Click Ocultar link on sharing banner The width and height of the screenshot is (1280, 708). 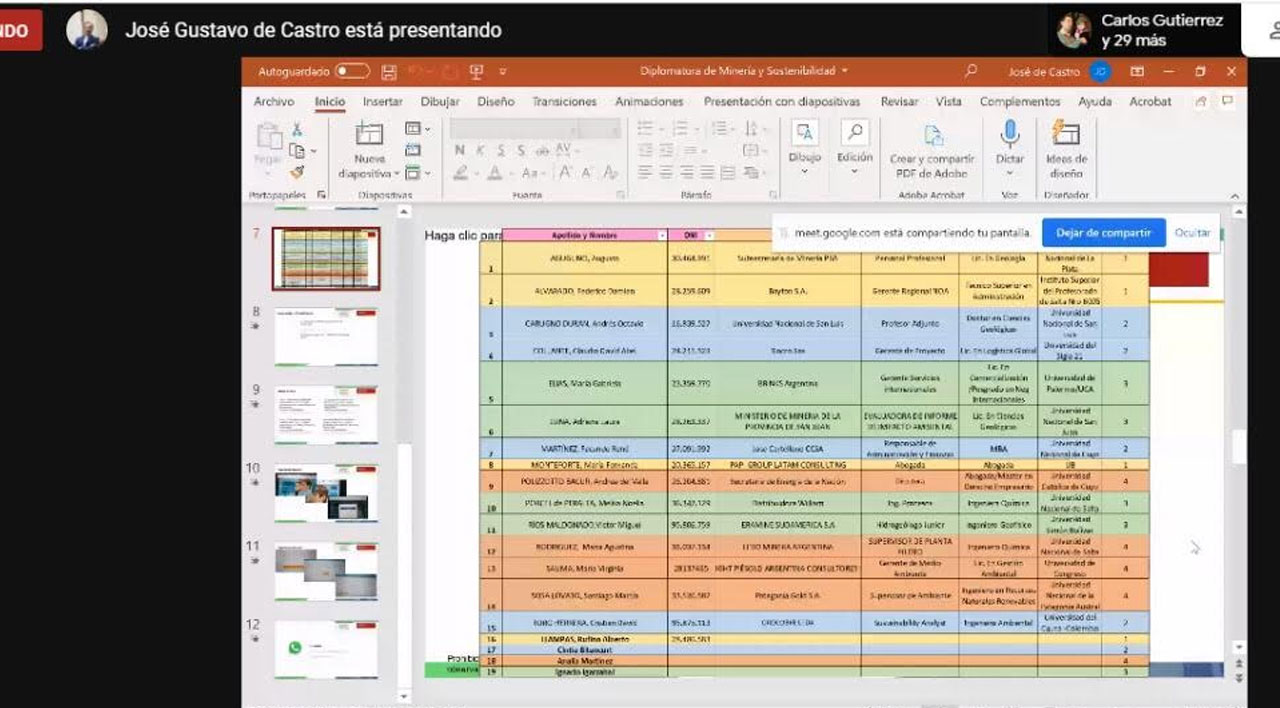click(1192, 233)
